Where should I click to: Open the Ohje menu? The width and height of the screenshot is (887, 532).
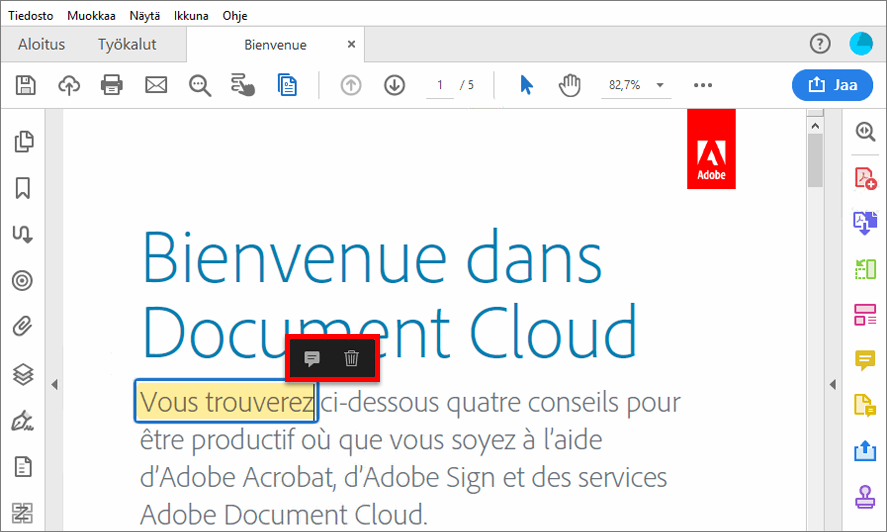(x=235, y=16)
